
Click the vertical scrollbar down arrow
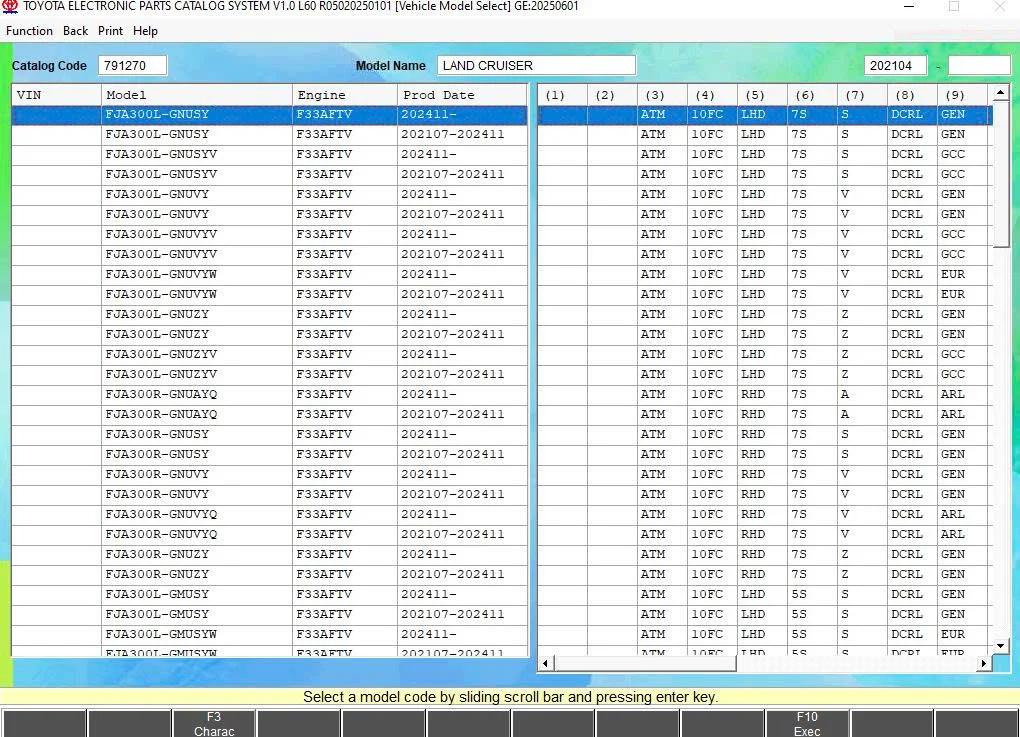click(x=1000, y=645)
